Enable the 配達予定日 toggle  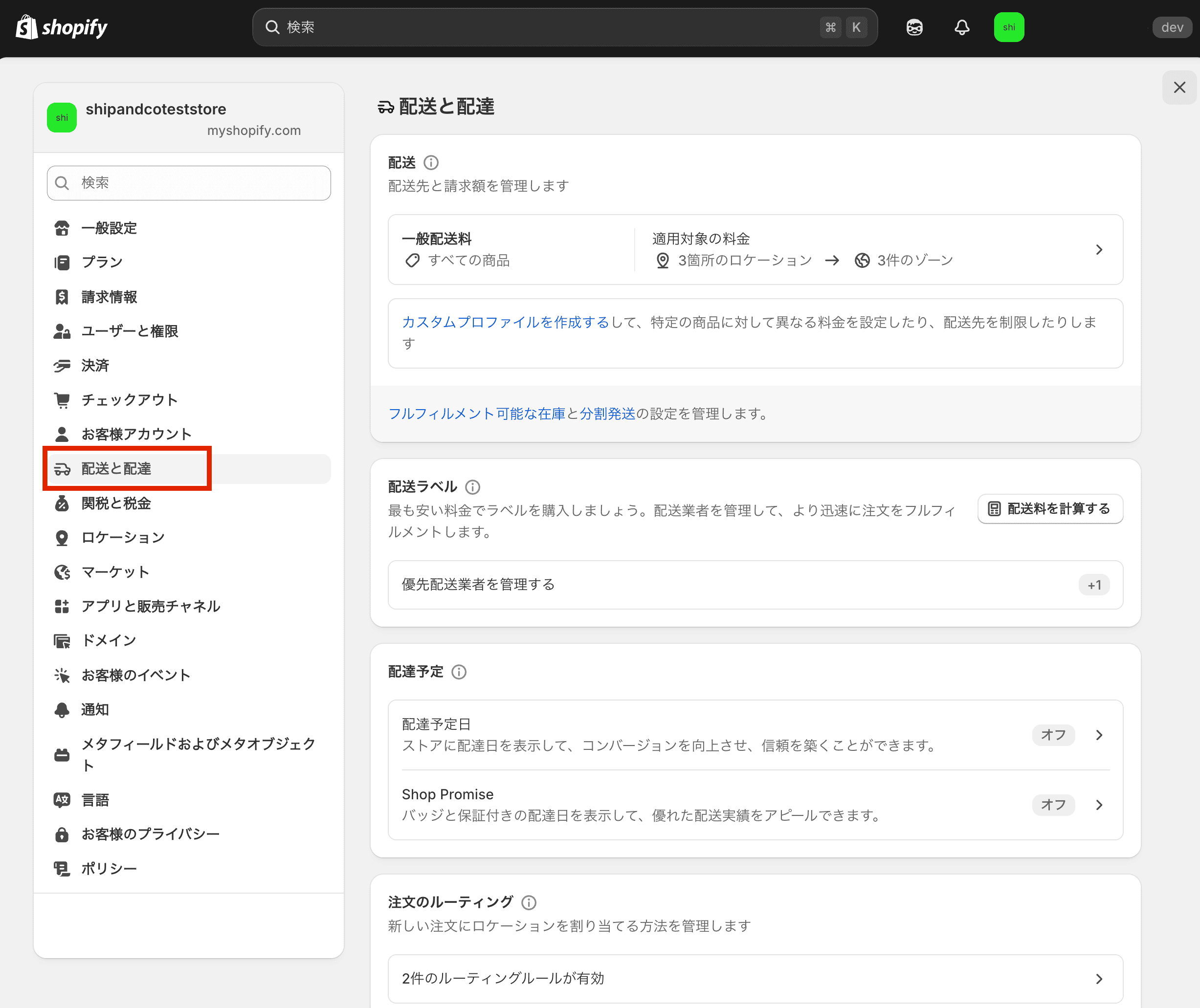coord(1053,735)
